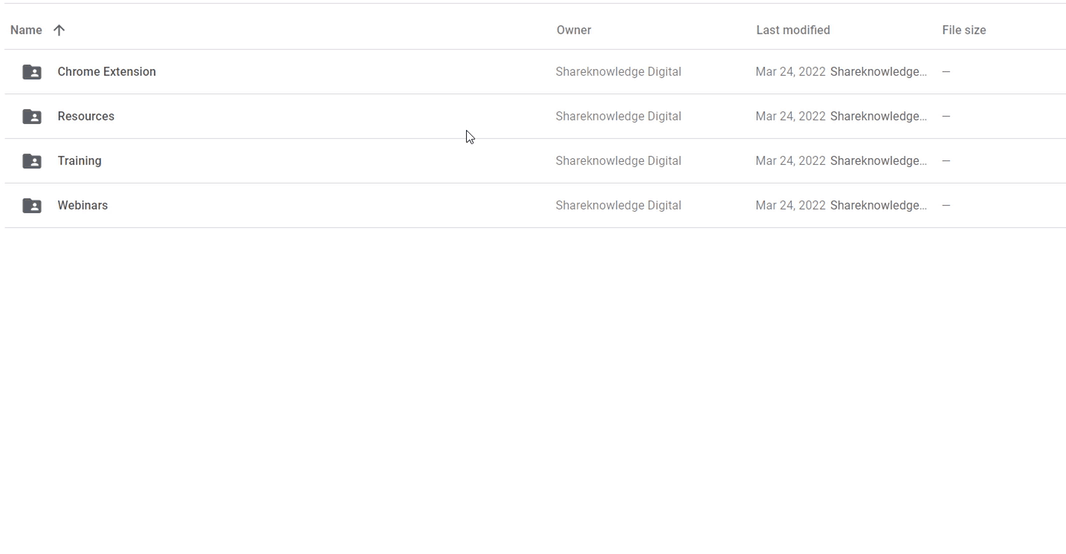Click the File size column header
The height and width of the screenshot is (554, 1066).
click(x=964, y=30)
